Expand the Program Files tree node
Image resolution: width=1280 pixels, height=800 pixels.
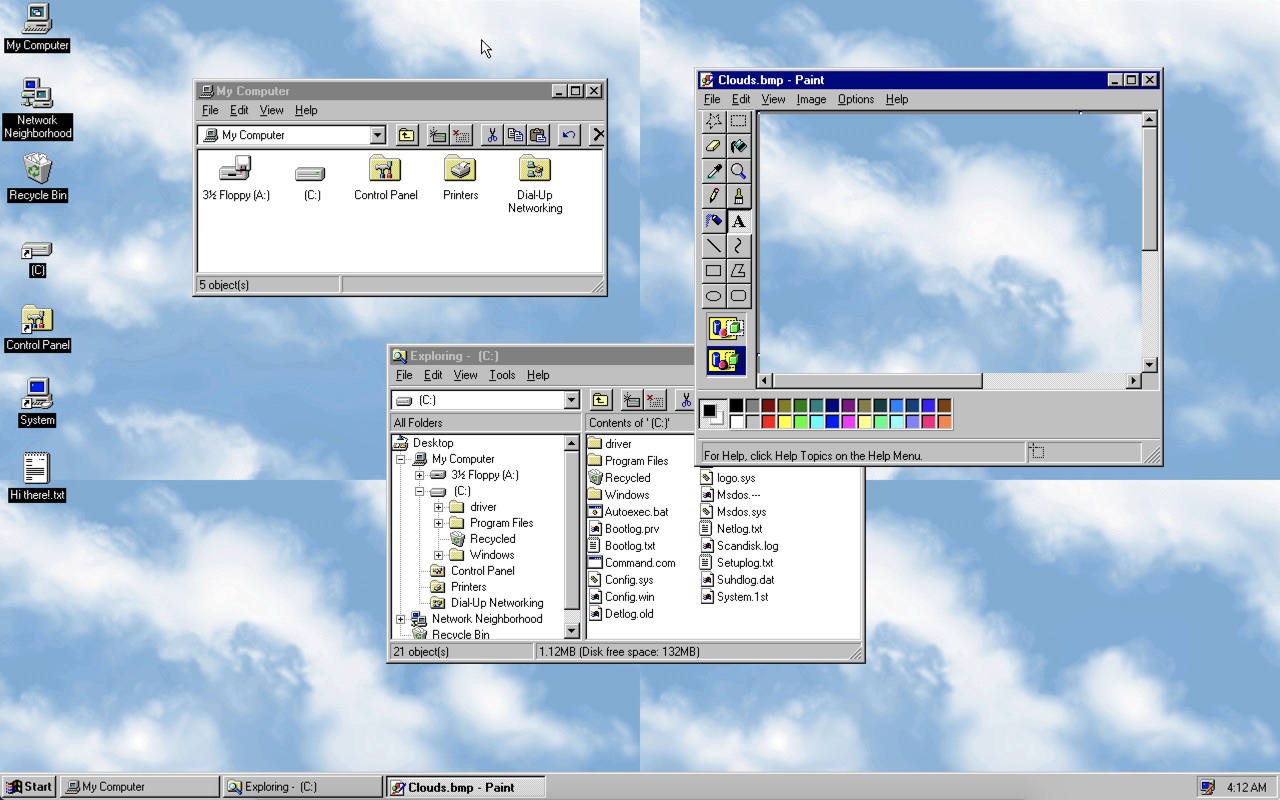[x=437, y=522]
